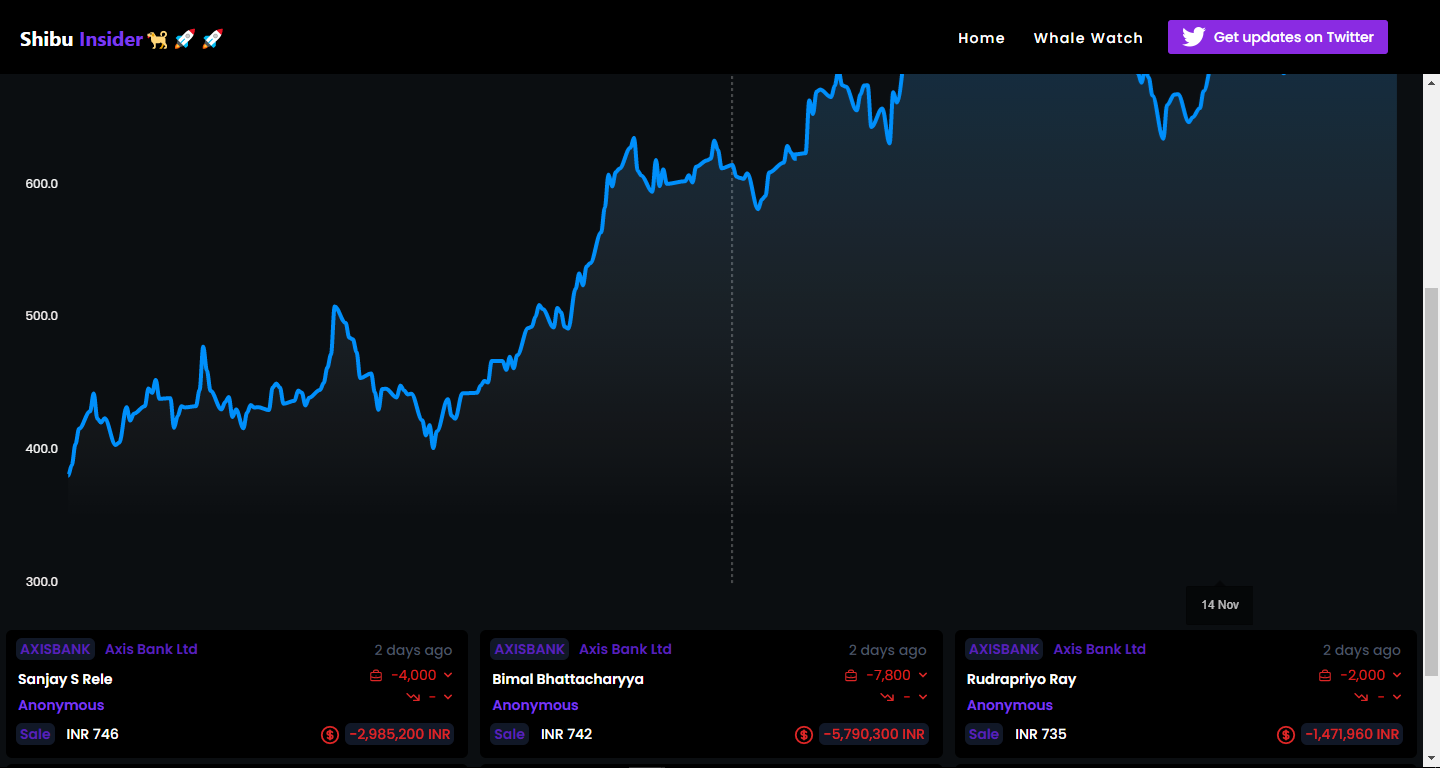The width and height of the screenshot is (1440, 768).
Task: Click the 300.0 price axis label
Action: pyautogui.click(x=41, y=582)
